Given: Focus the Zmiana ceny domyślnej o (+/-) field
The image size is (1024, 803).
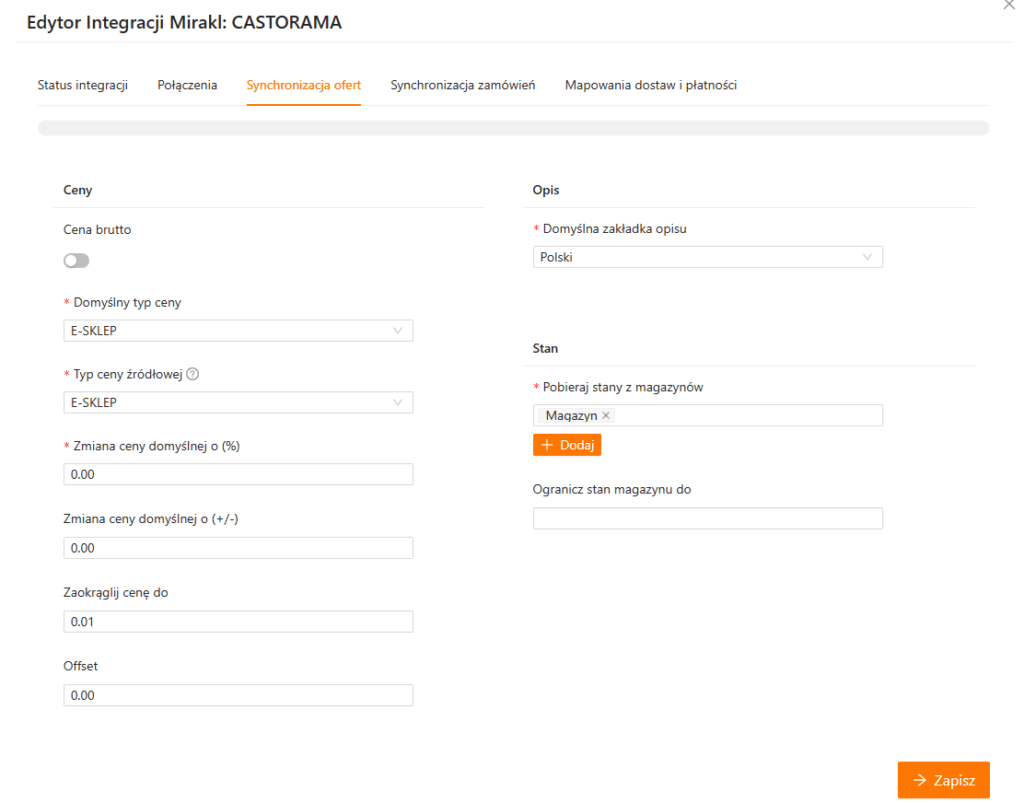Looking at the screenshot, I should click(x=238, y=548).
